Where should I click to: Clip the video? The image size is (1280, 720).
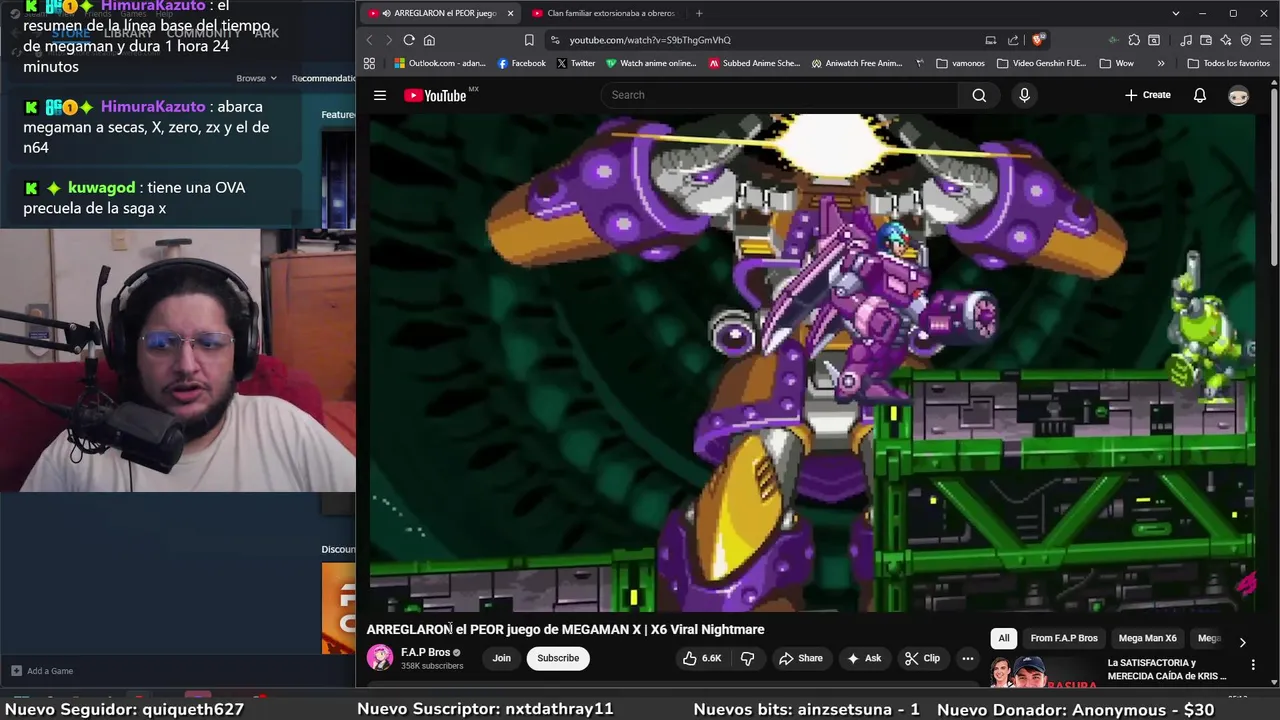[x=922, y=658]
